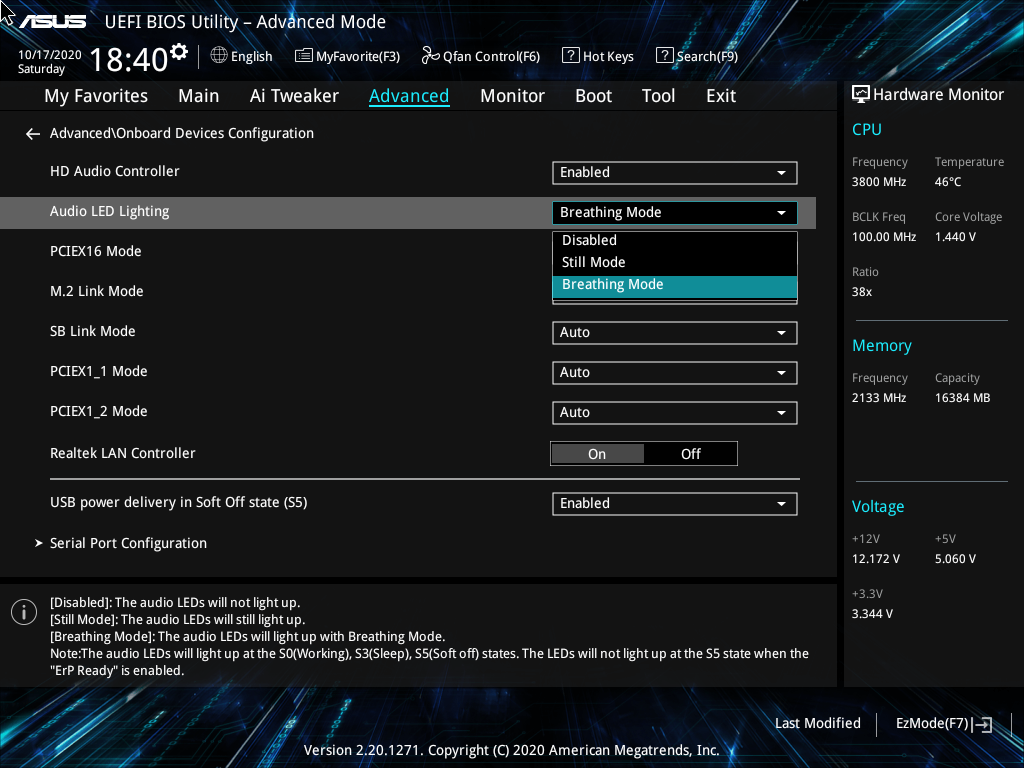Click the Search(F9) question mark icon
This screenshot has width=1024, height=768.
click(x=664, y=56)
